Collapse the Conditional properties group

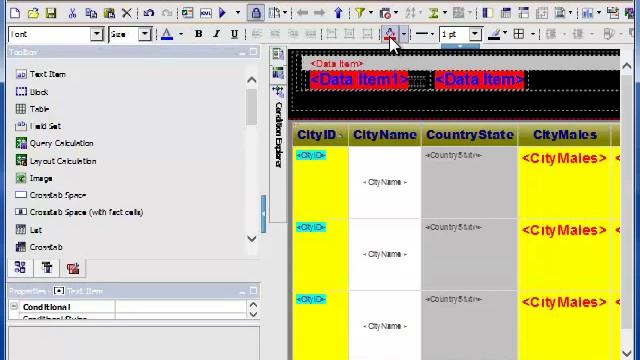point(14,306)
